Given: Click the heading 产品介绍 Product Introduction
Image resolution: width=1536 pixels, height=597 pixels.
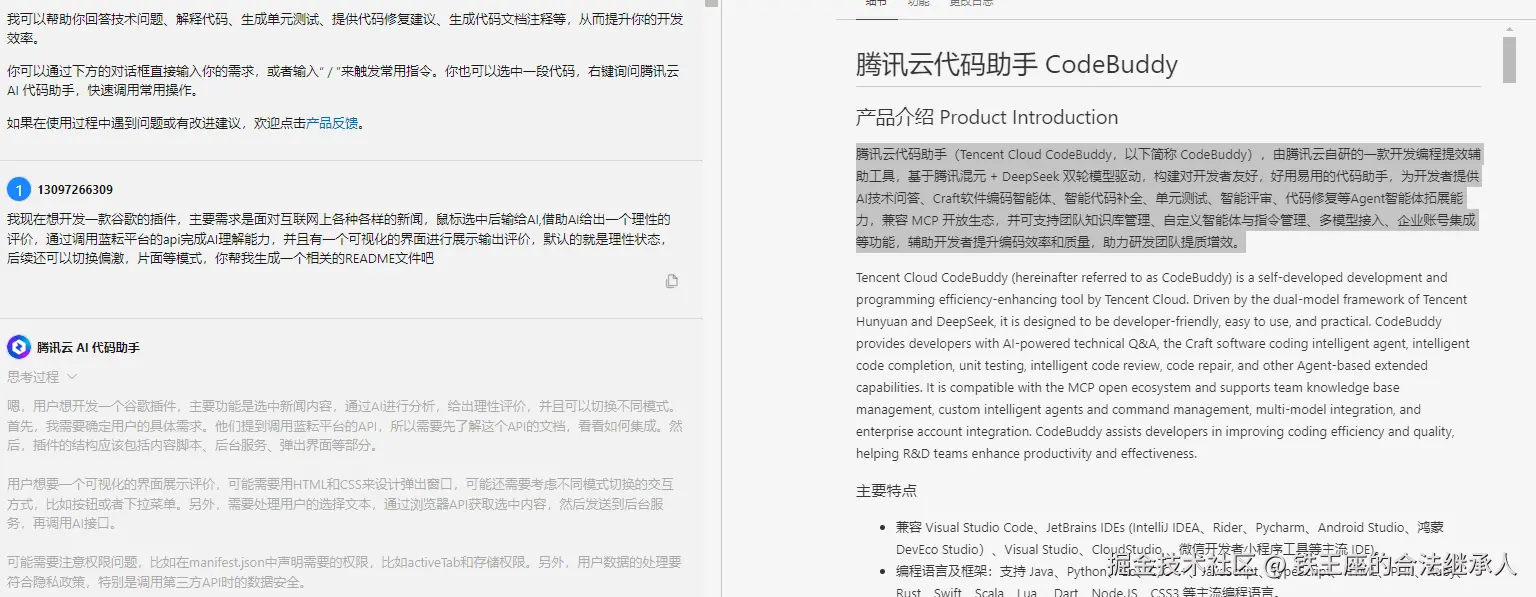Looking at the screenshot, I should [x=987, y=117].
